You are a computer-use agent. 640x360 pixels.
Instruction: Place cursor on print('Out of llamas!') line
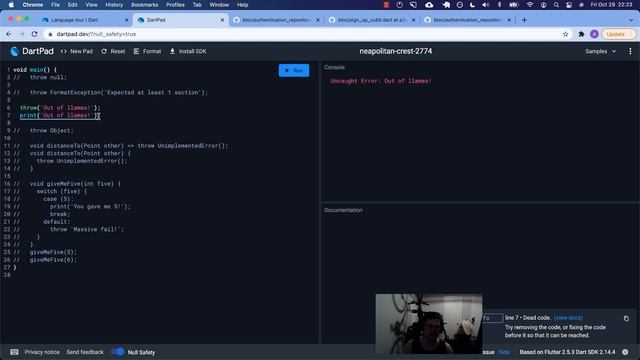pyautogui.click(x=60, y=116)
